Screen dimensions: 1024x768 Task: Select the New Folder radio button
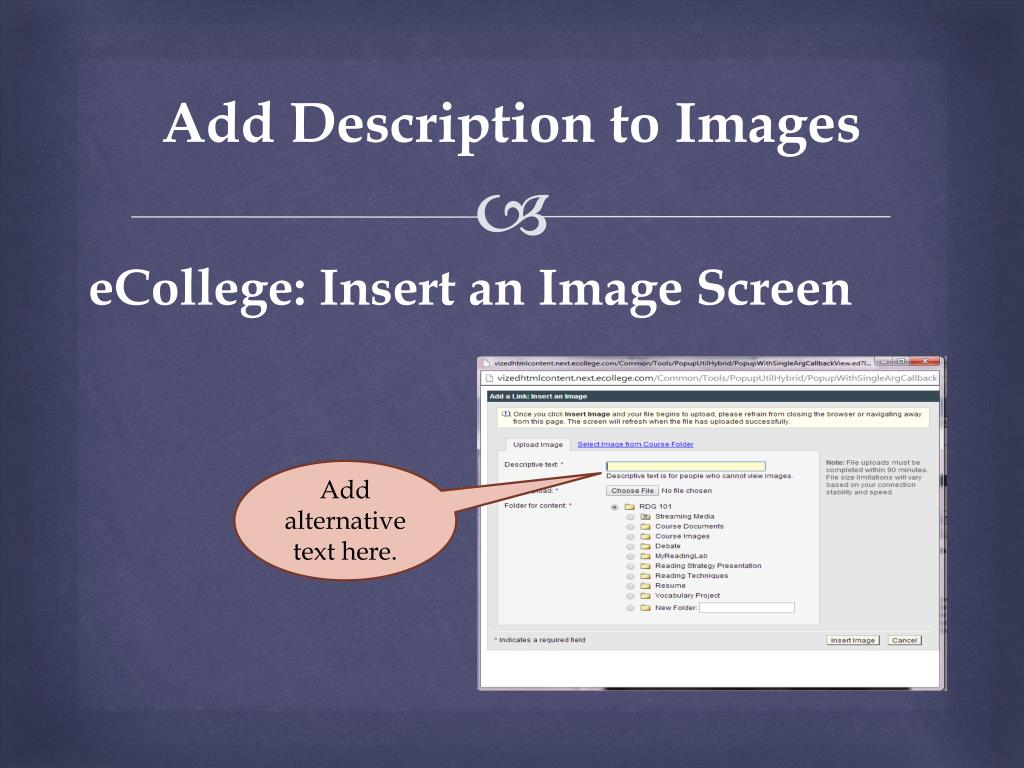tap(630, 608)
